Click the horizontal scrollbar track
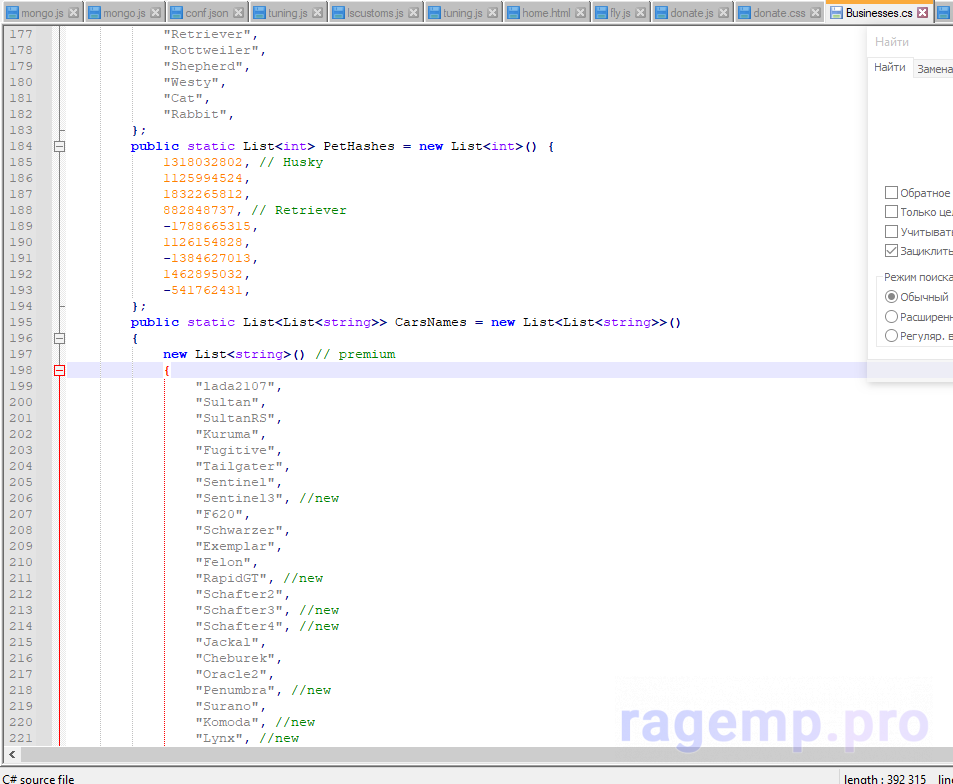 click(486, 754)
